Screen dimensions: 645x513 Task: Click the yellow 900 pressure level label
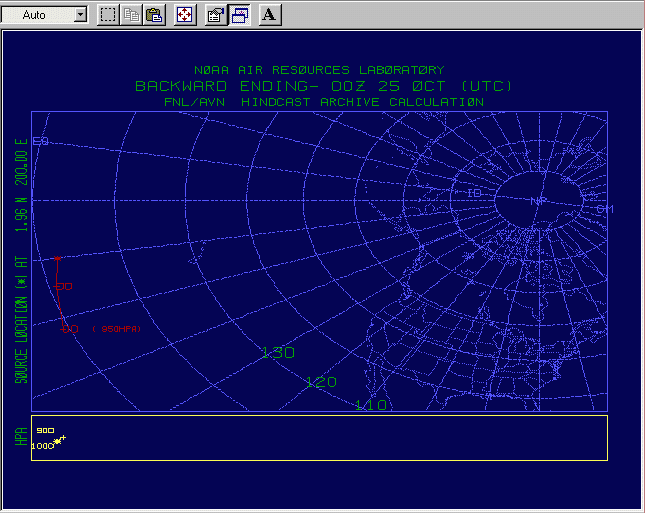click(45, 431)
